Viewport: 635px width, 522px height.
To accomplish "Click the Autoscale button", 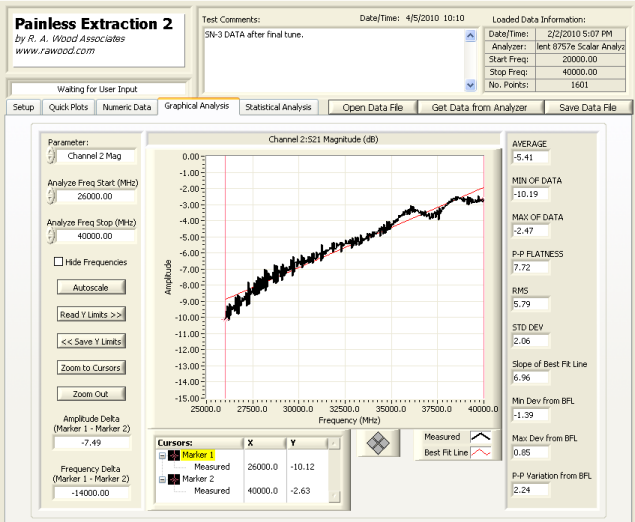I will [91, 288].
